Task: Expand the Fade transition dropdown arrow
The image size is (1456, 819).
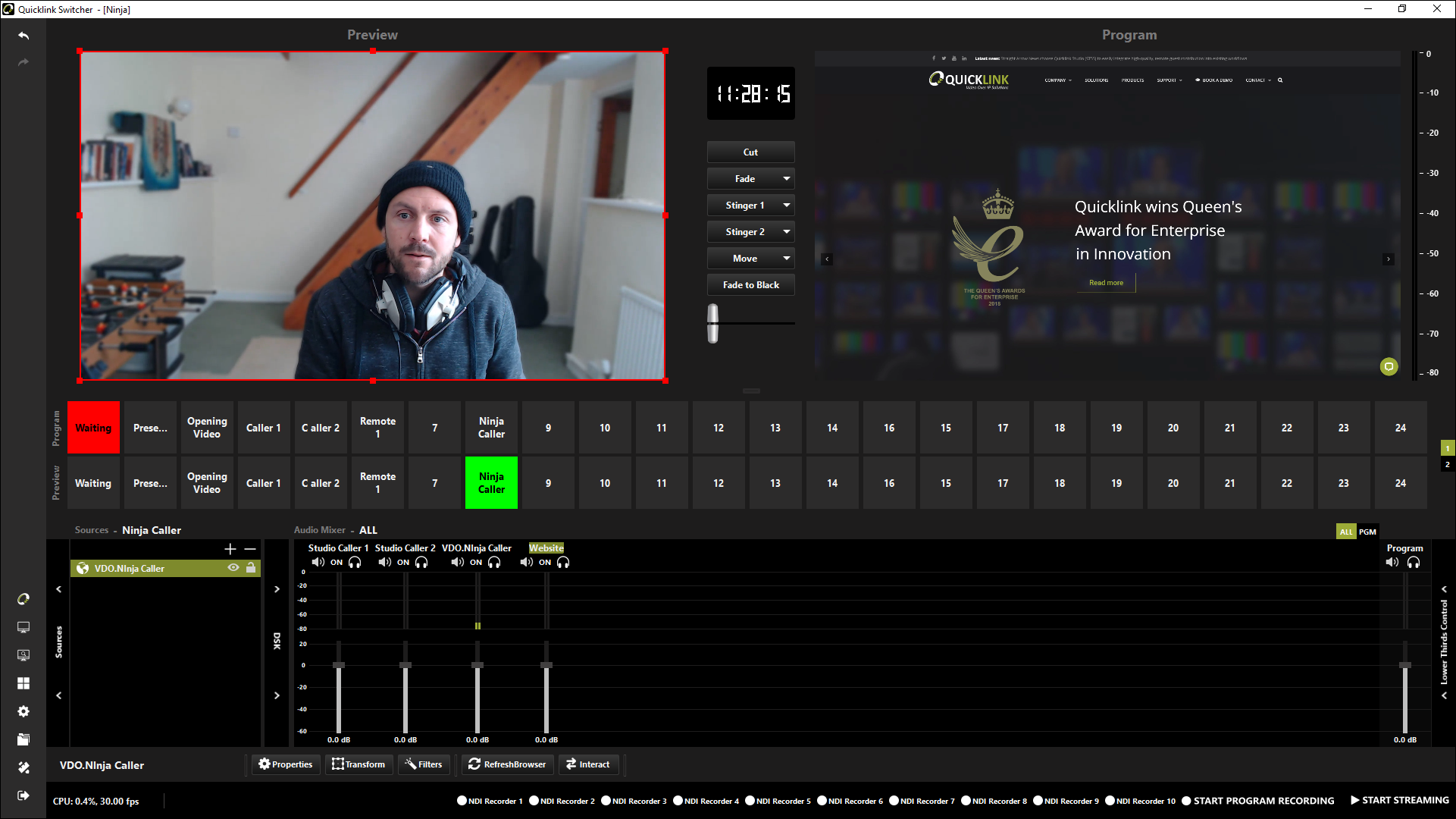Action: coord(787,179)
